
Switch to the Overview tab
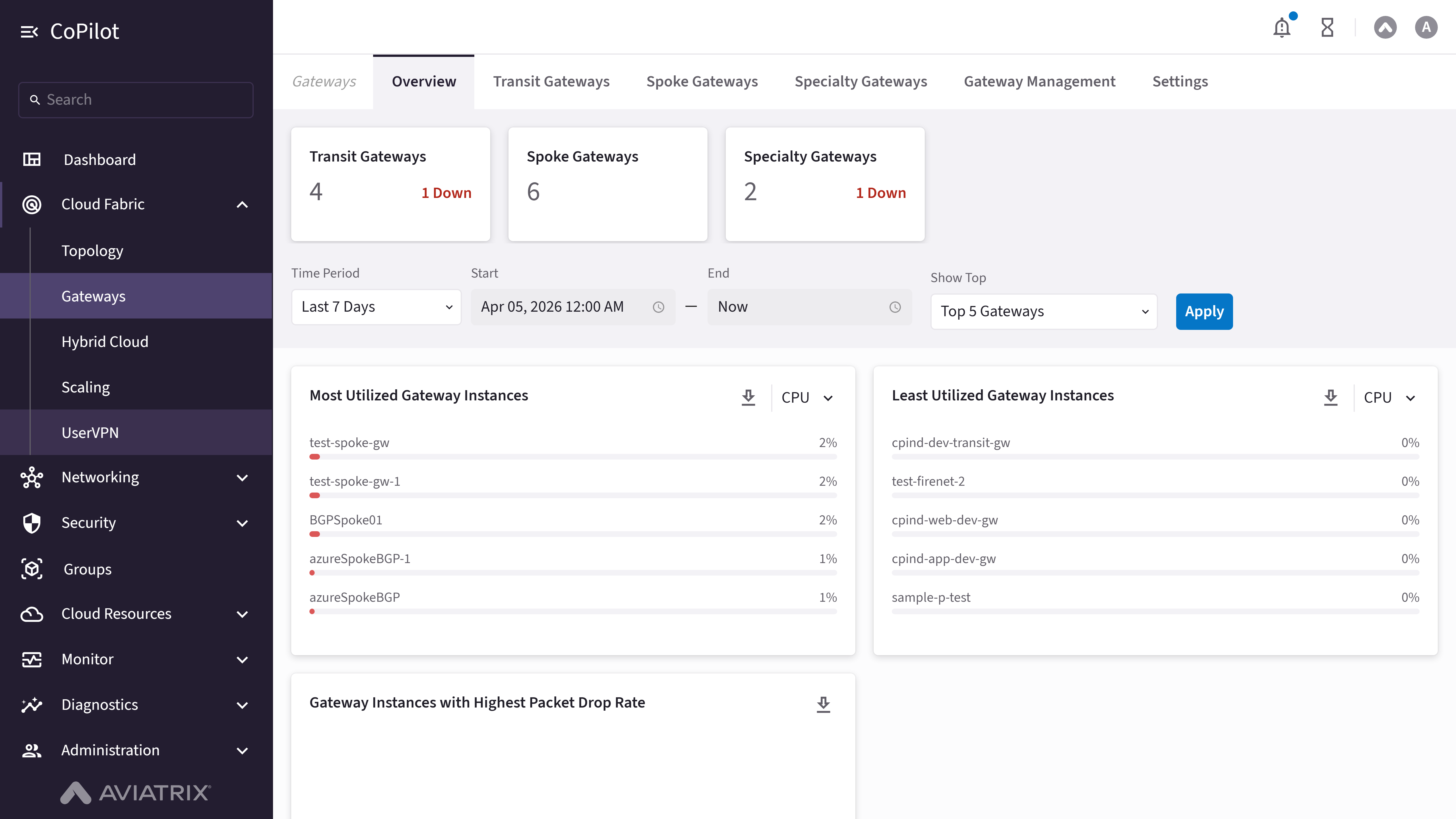click(x=424, y=81)
